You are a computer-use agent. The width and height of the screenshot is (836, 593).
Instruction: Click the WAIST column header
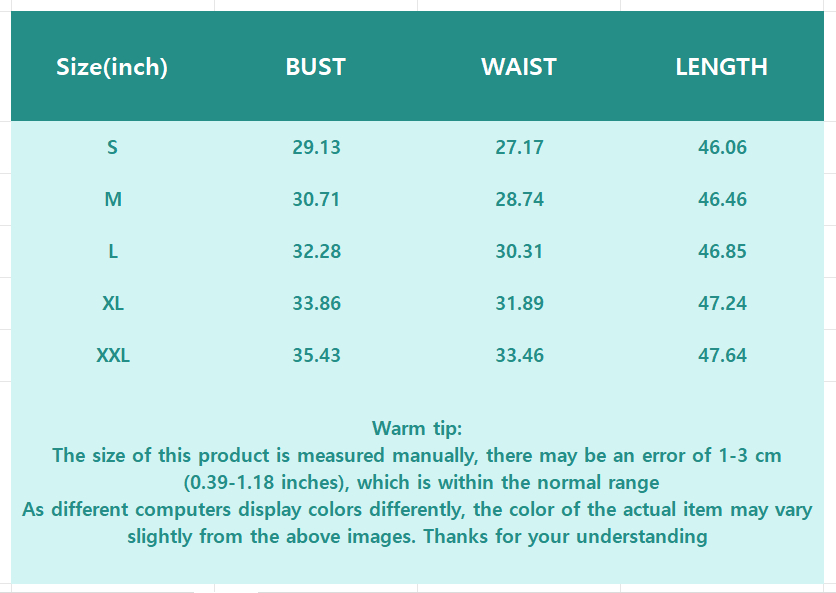(x=518, y=67)
